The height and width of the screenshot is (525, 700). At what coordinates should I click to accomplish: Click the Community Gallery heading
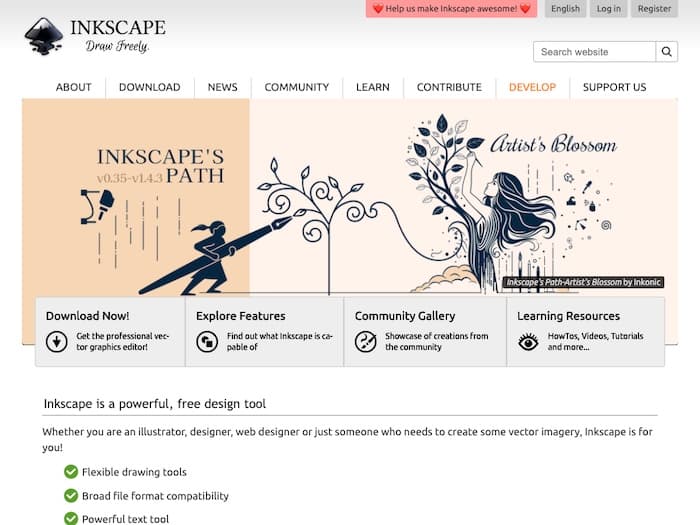click(x=405, y=316)
